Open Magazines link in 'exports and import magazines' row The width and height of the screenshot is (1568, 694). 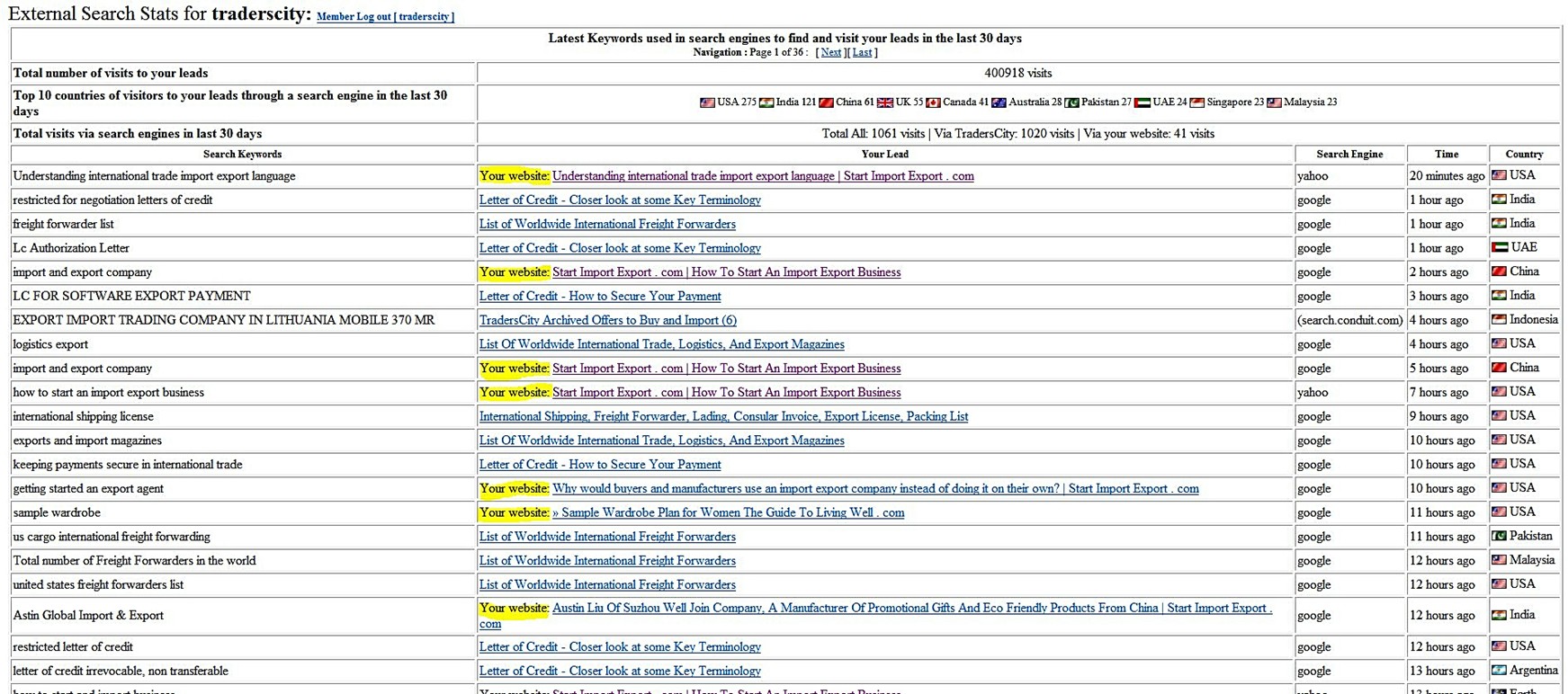[662, 440]
